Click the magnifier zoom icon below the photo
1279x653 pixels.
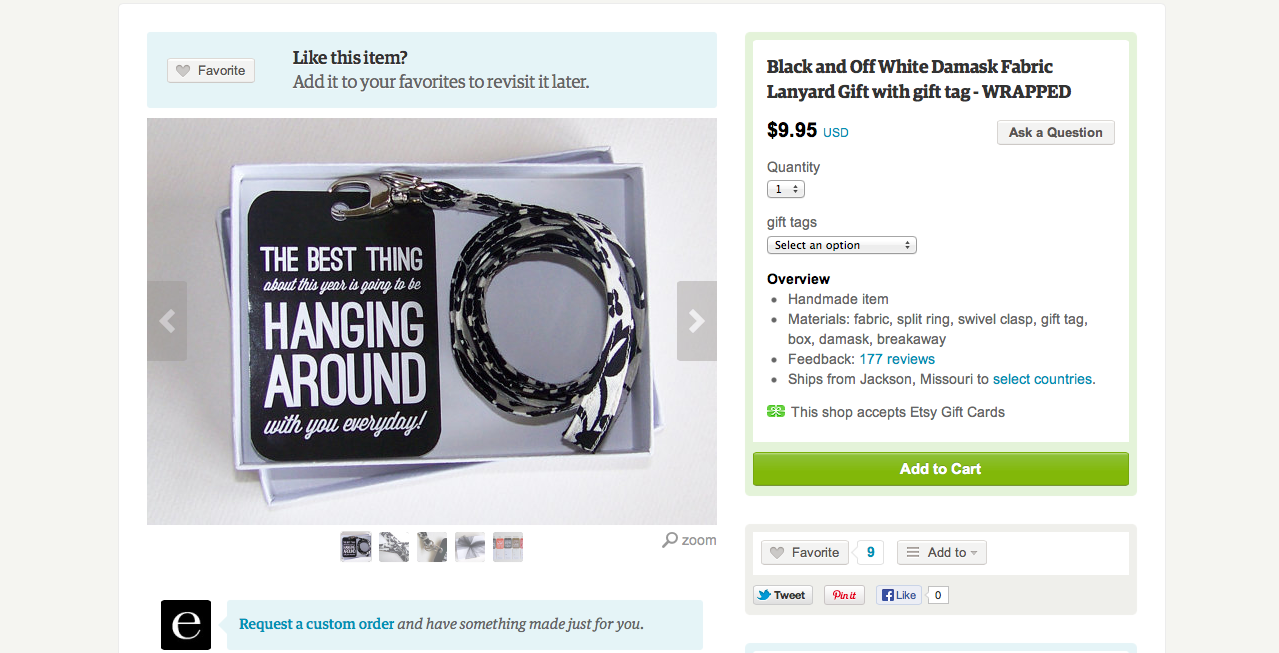[x=670, y=540]
